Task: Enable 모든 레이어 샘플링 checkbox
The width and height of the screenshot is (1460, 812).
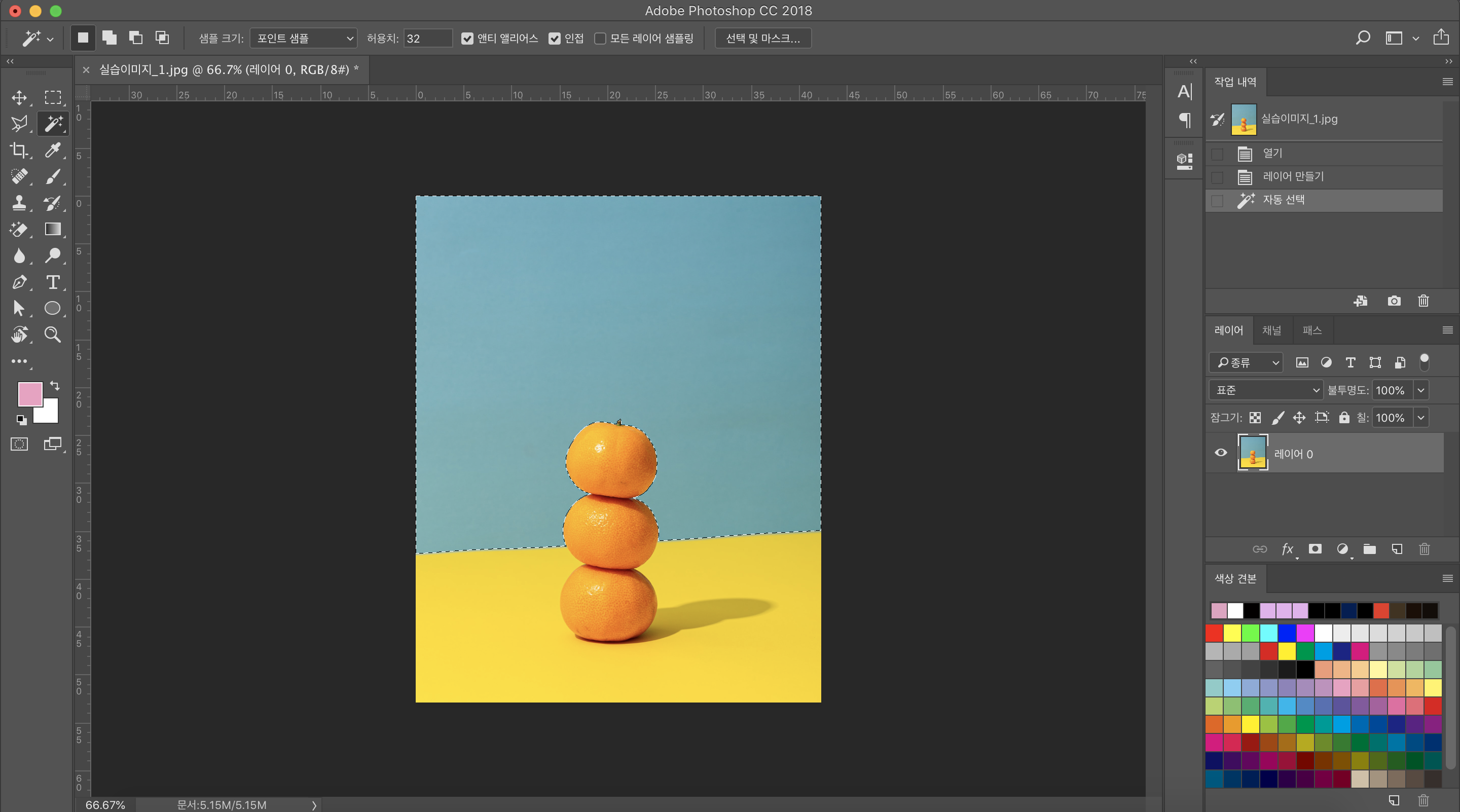Action: coord(600,39)
